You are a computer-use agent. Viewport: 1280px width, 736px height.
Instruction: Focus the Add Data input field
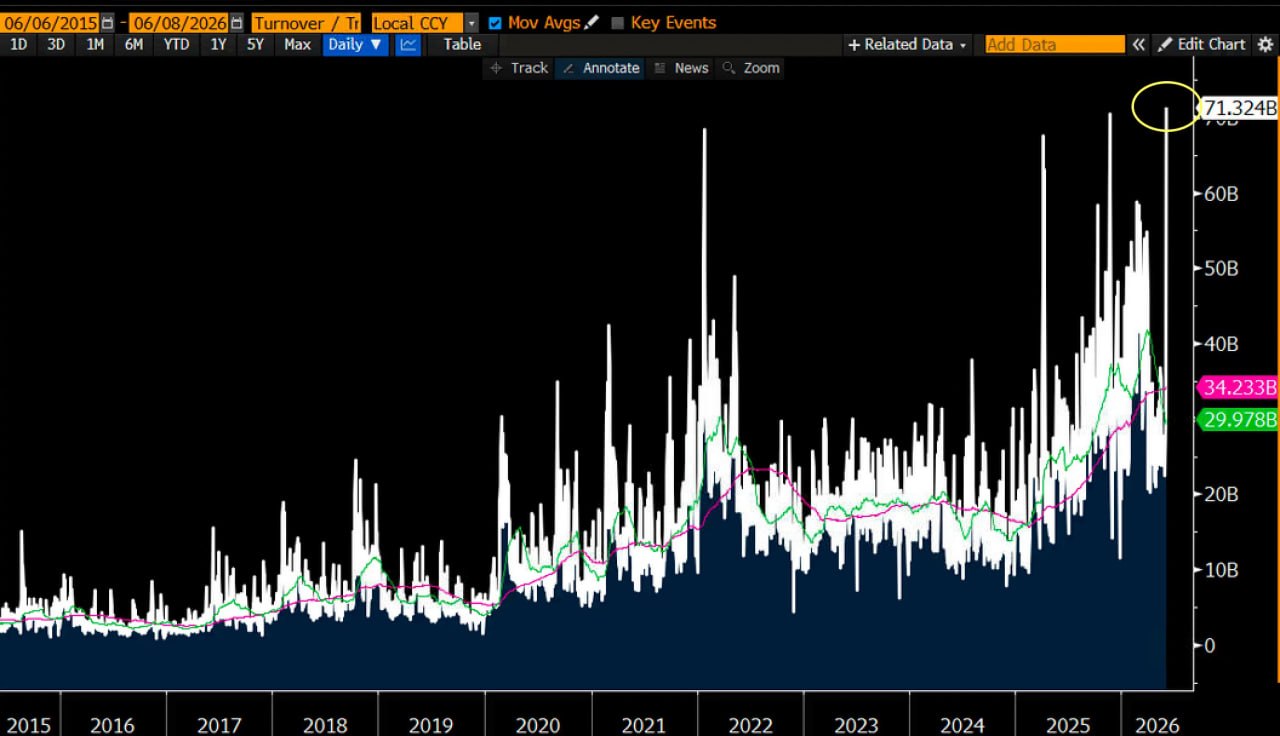click(x=1055, y=44)
